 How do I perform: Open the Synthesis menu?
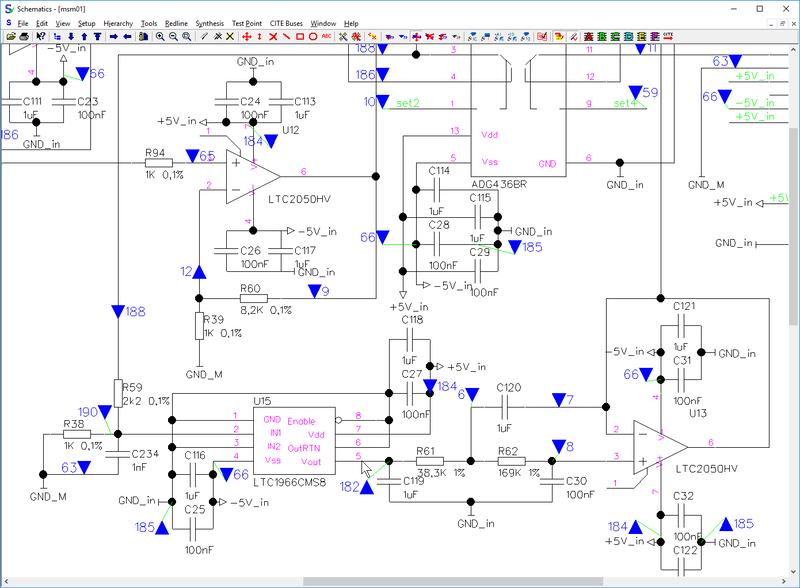pos(210,23)
